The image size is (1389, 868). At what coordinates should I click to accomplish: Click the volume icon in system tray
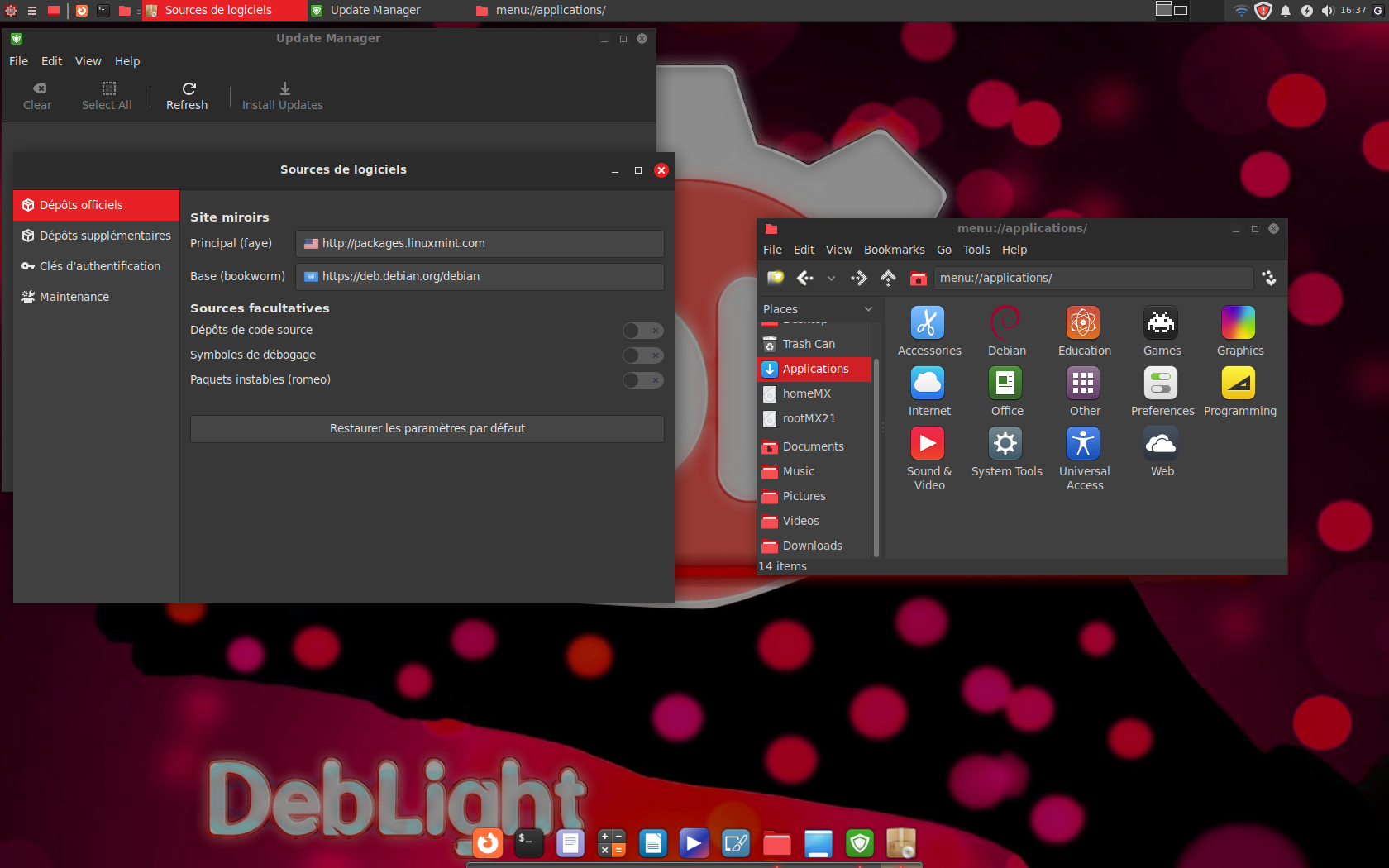1327,11
